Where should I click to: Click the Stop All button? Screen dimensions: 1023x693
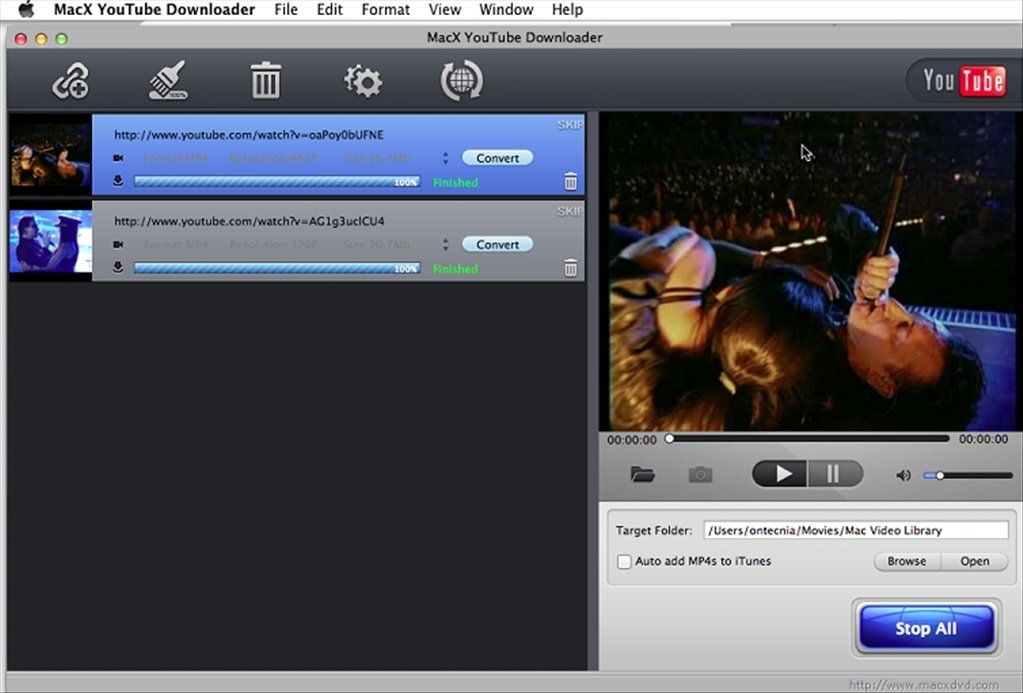[x=926, y=628]
